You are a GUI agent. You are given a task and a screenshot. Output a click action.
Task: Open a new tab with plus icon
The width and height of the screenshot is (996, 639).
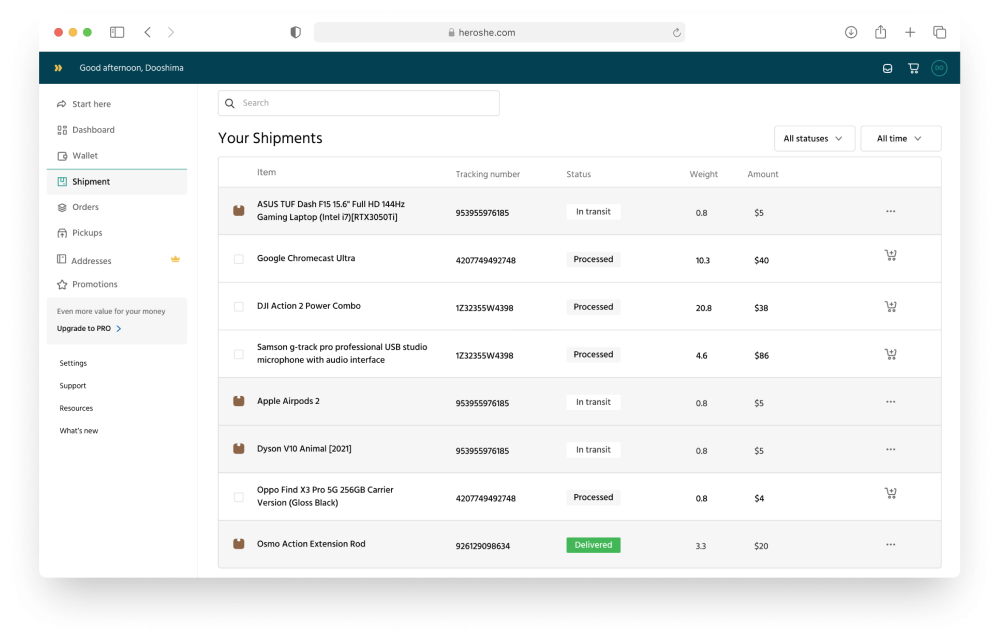click(x=910, y=32)
